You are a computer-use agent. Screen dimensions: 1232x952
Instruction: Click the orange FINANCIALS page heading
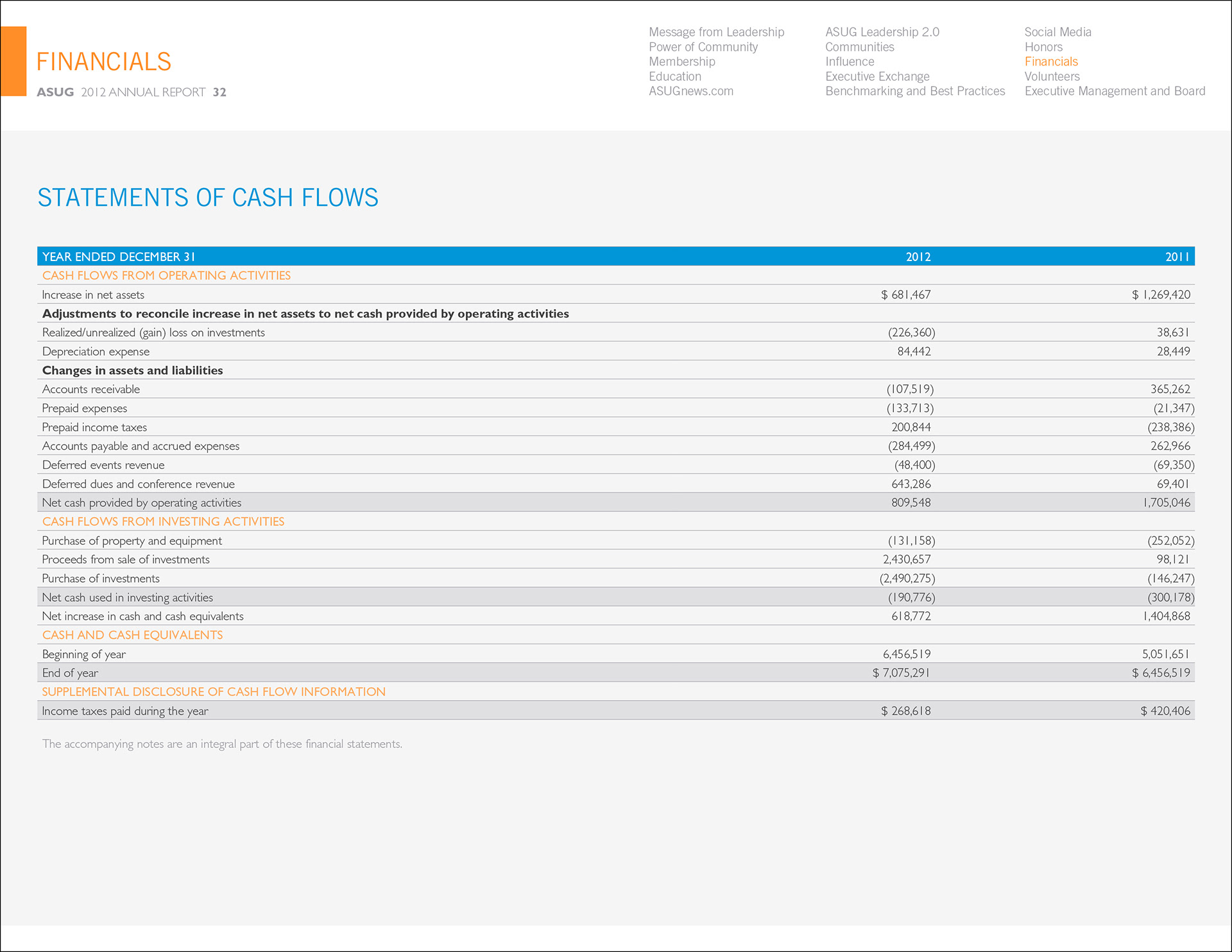(104, 62)
